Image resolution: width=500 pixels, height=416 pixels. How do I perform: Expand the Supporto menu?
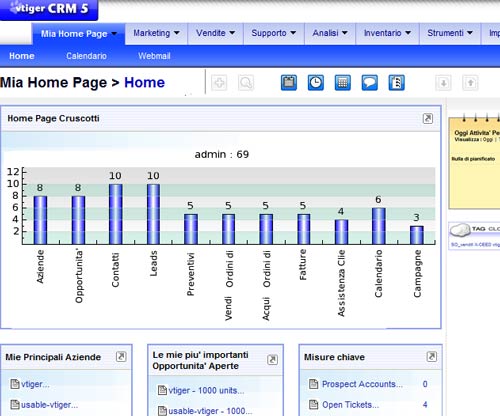click(274, 33)
